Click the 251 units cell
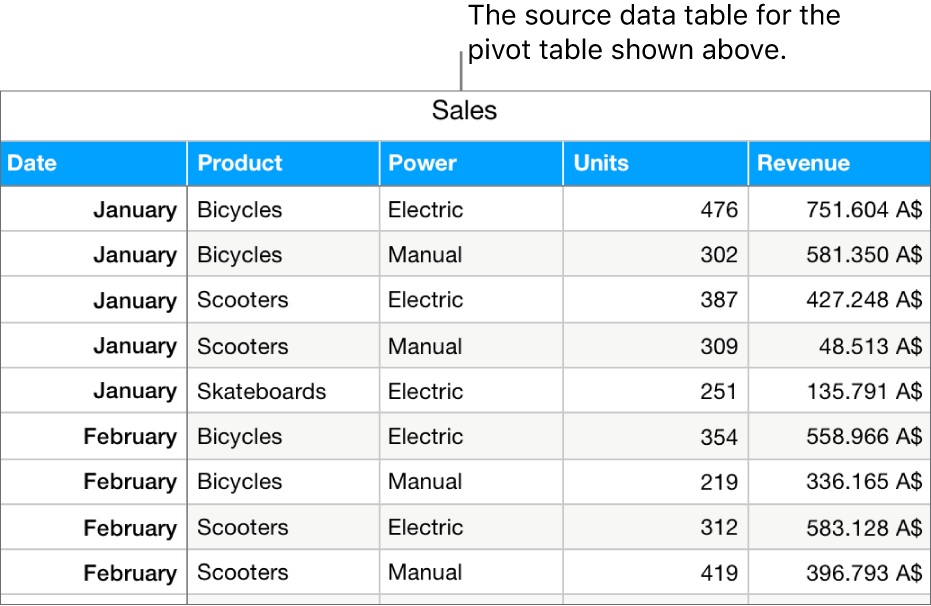Viewport: 931px width, 606px height. (719, 391)
